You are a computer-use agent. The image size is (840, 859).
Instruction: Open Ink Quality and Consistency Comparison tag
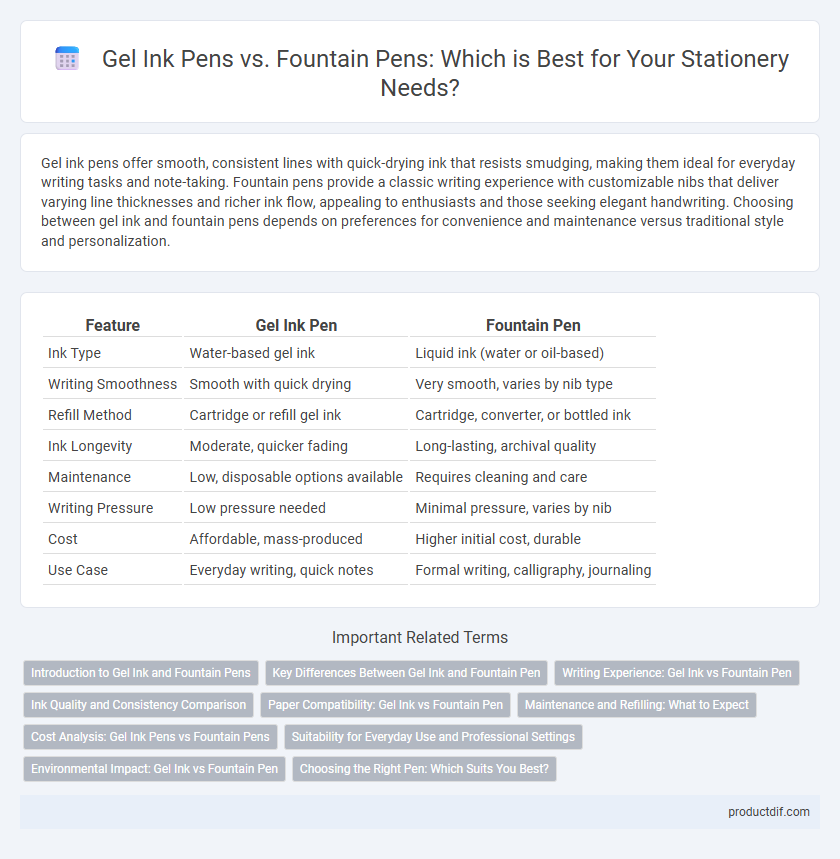coord(139,705)
